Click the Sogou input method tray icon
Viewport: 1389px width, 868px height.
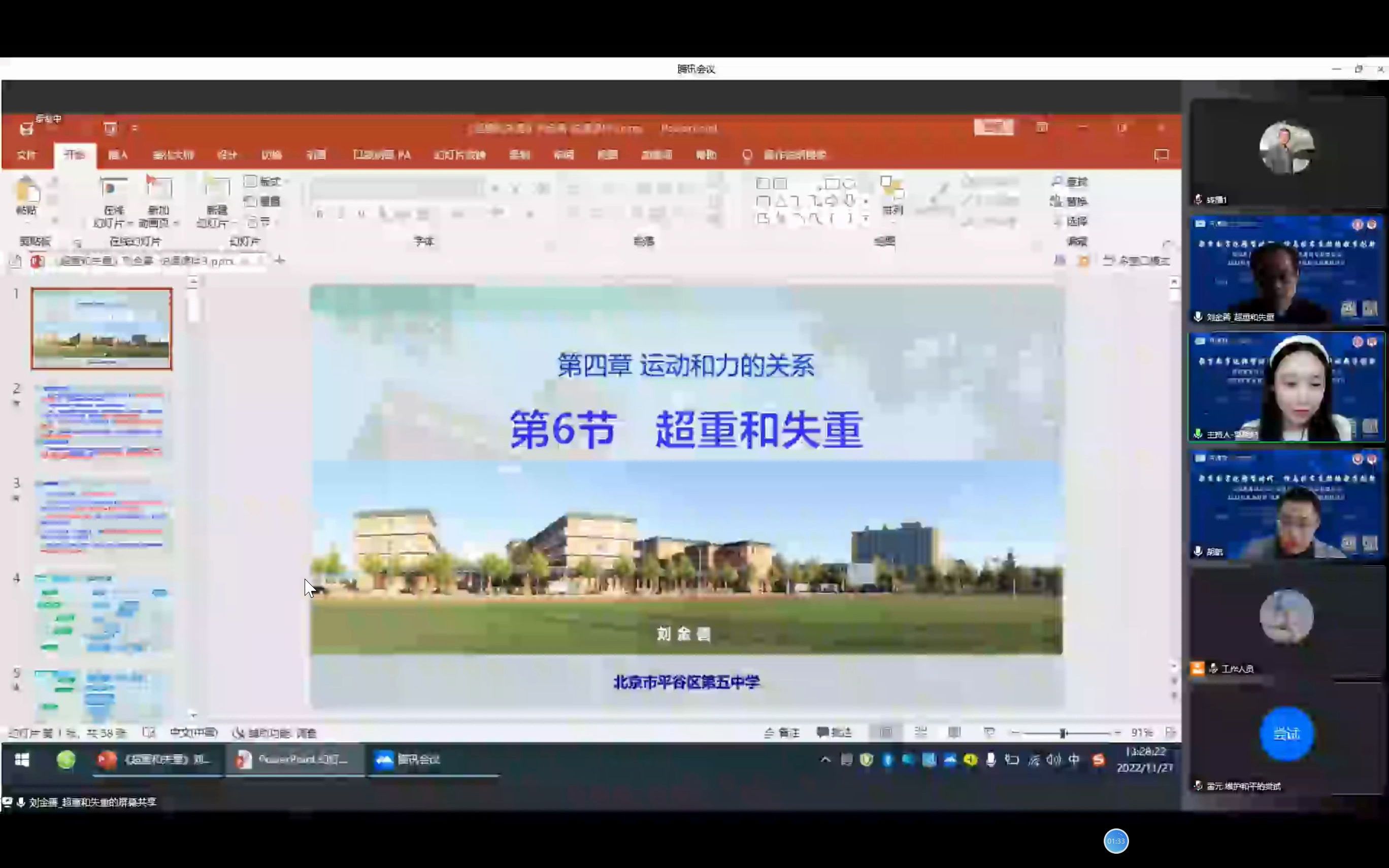pos(1098,760)
